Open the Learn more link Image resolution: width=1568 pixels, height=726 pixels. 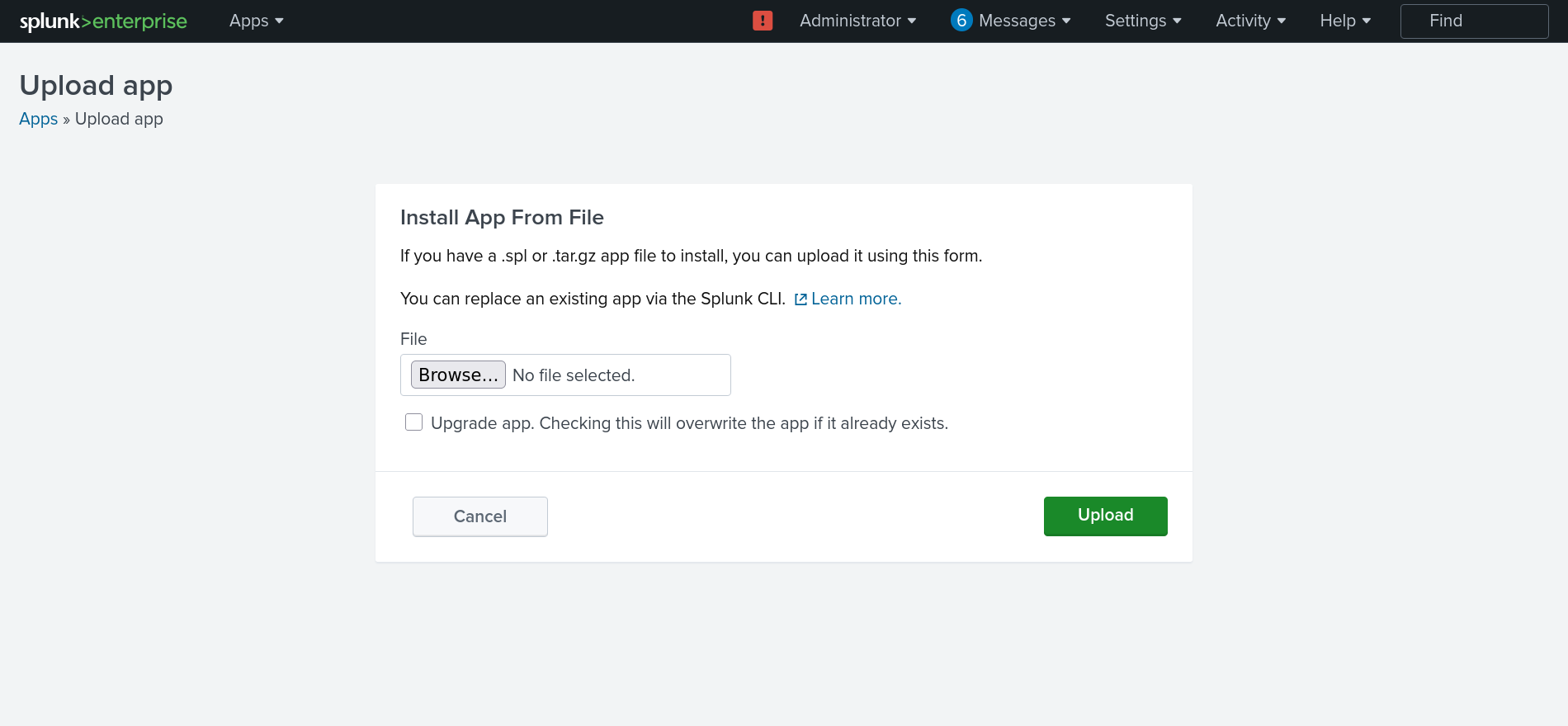[857, 299]
